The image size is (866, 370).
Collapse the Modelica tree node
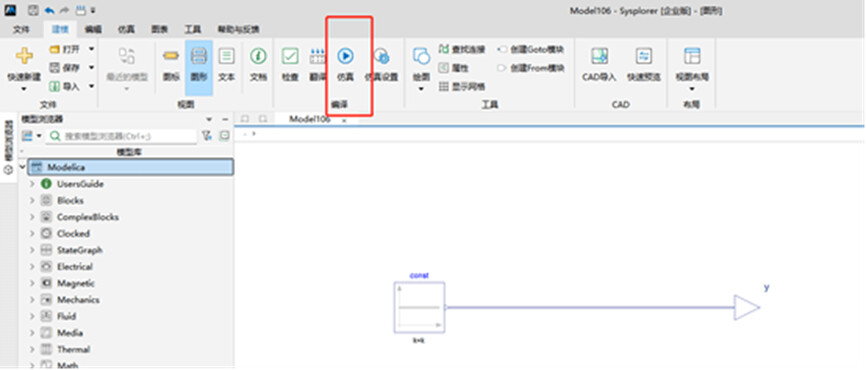tap(23, 167)
